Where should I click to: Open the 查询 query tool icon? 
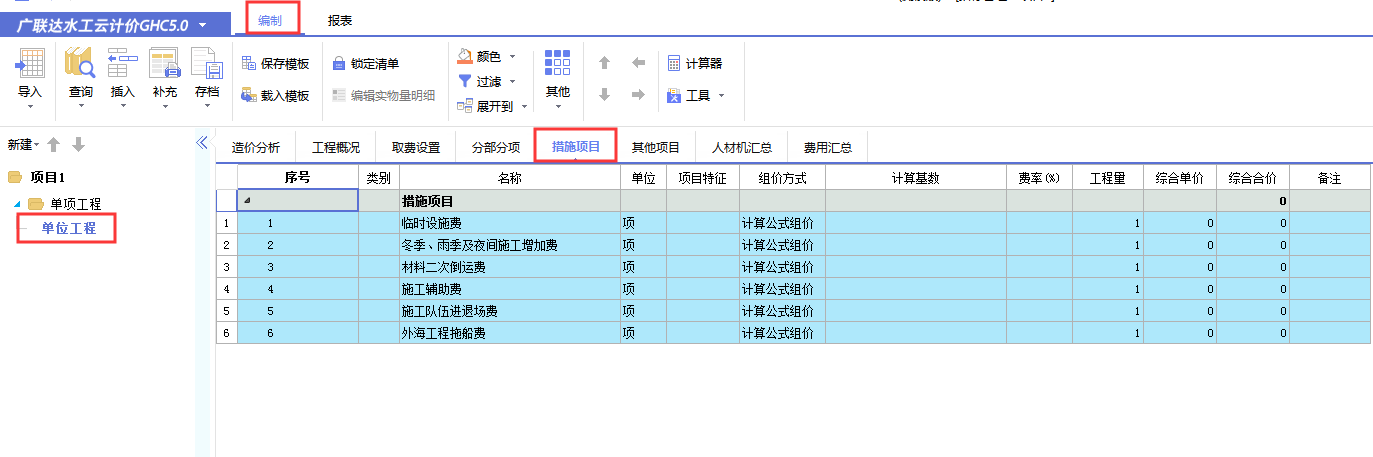[80, 64]
